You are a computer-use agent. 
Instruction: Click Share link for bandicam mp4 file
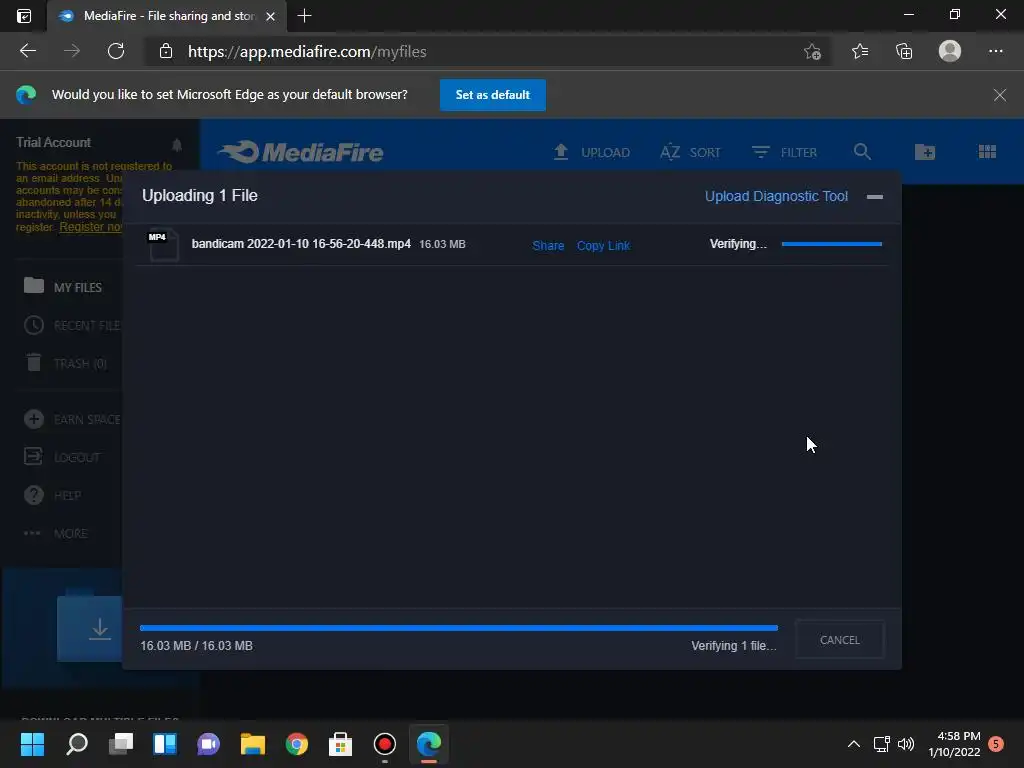pyautogui.click(x=548, y=246)
